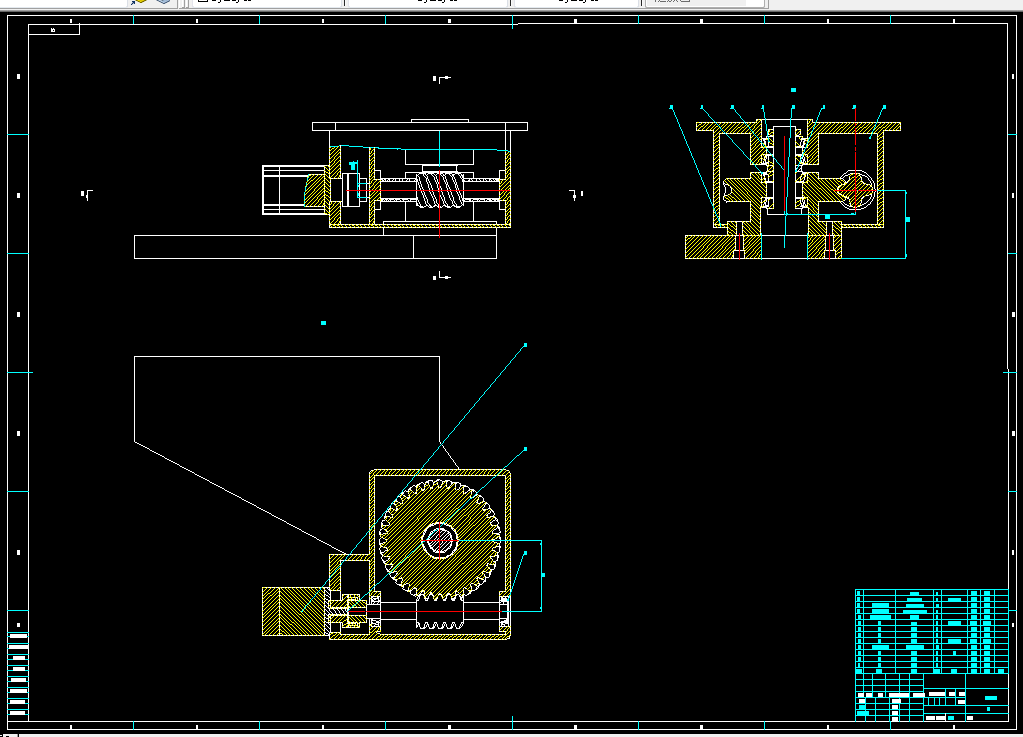
Task: Select the section arrow marker right of the top-left view
Action: 576,194
